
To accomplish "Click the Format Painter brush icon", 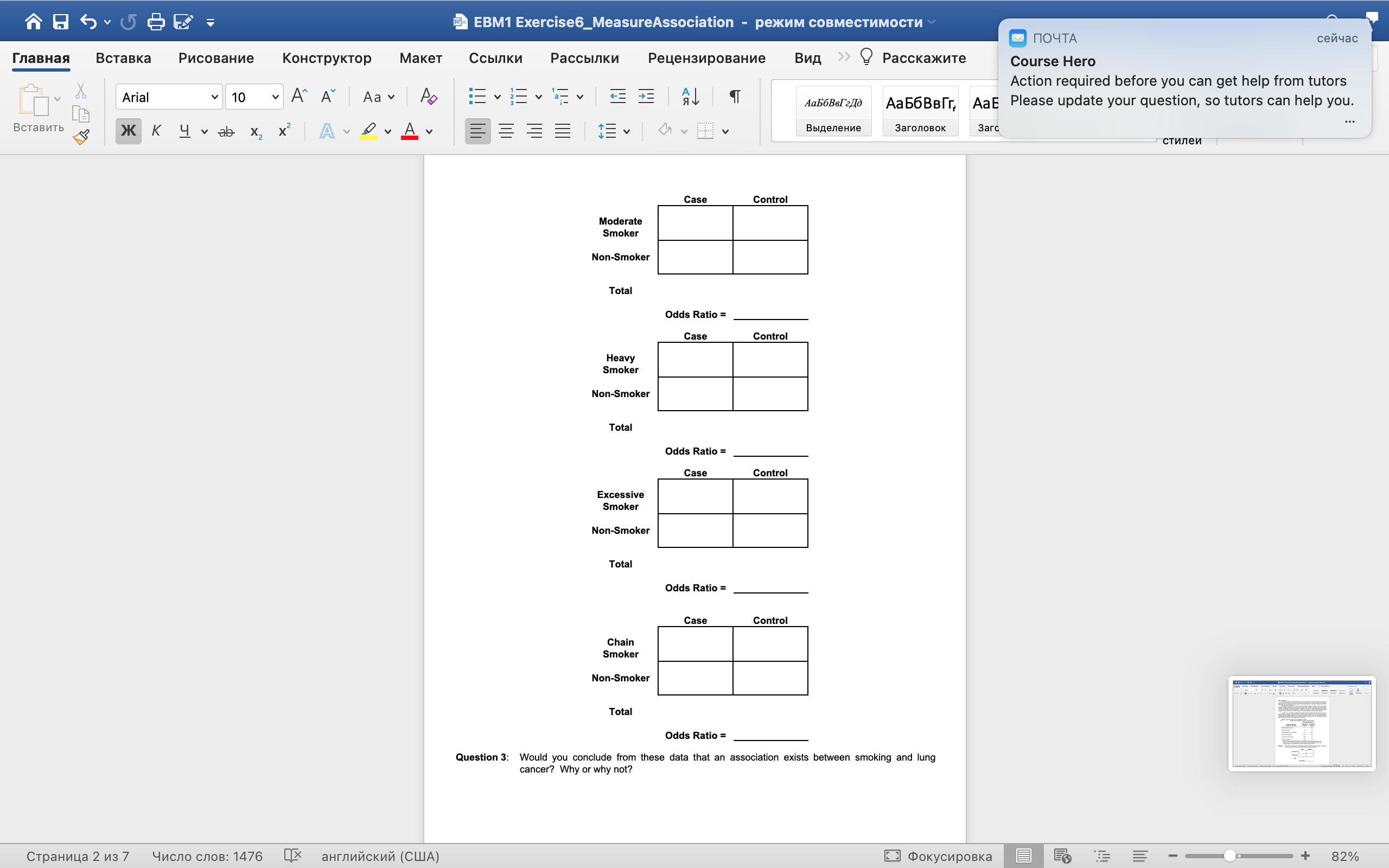I will 81,137.
